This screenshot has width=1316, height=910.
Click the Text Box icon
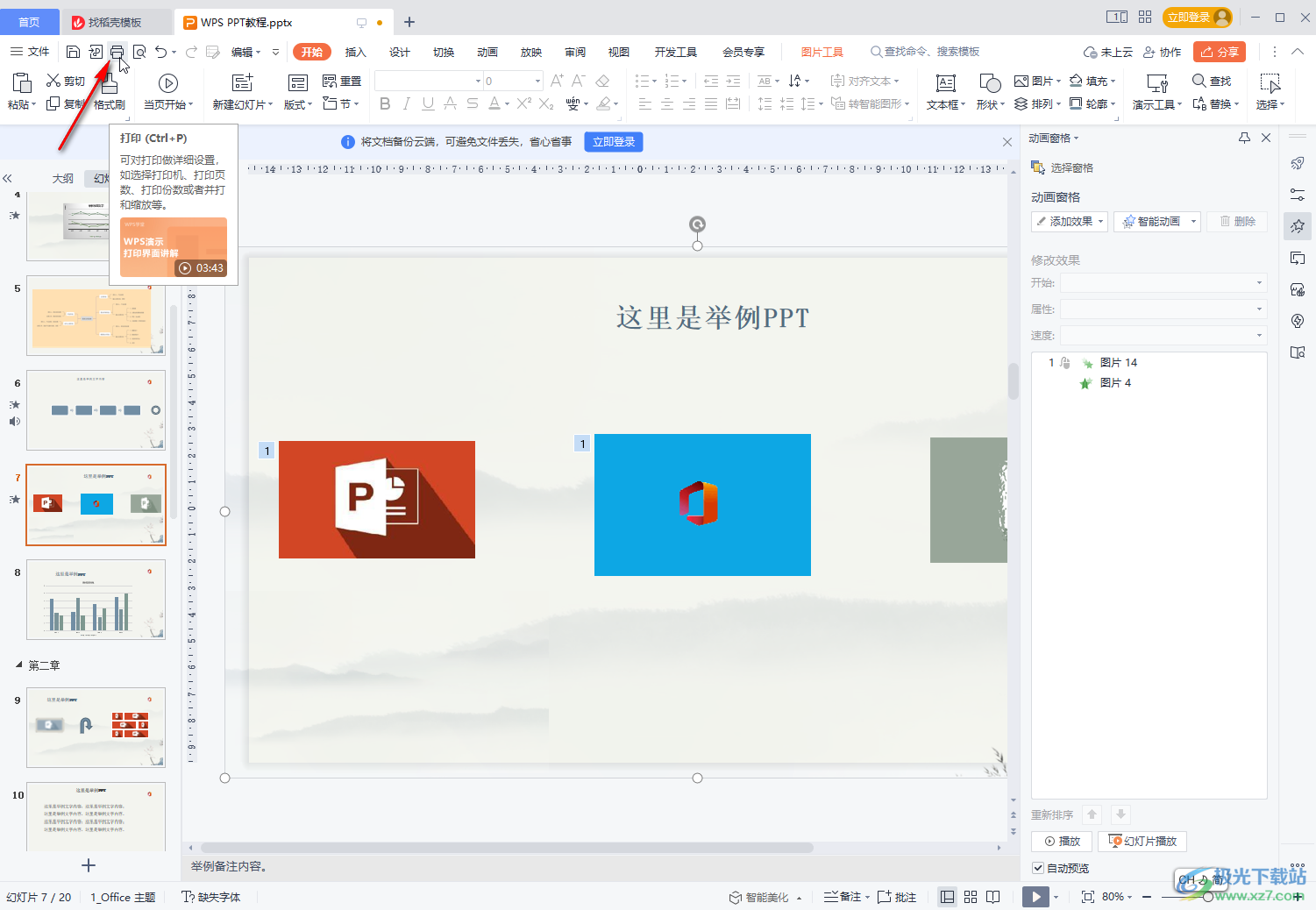pyautogui.click(x=946, y=83)
